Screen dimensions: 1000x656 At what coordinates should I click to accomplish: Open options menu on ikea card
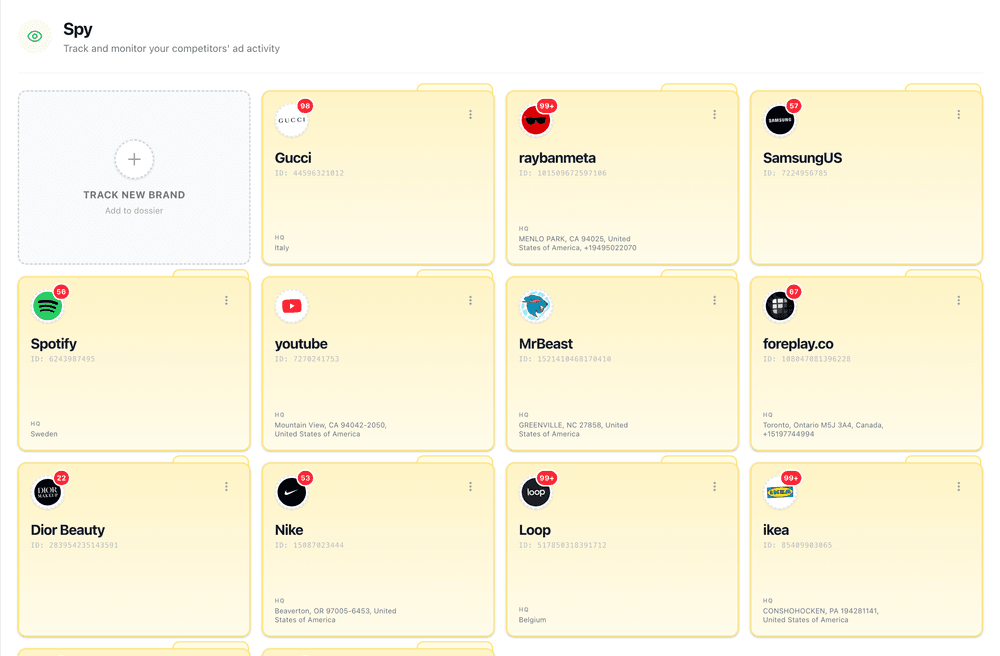click(x=959, y=486)
